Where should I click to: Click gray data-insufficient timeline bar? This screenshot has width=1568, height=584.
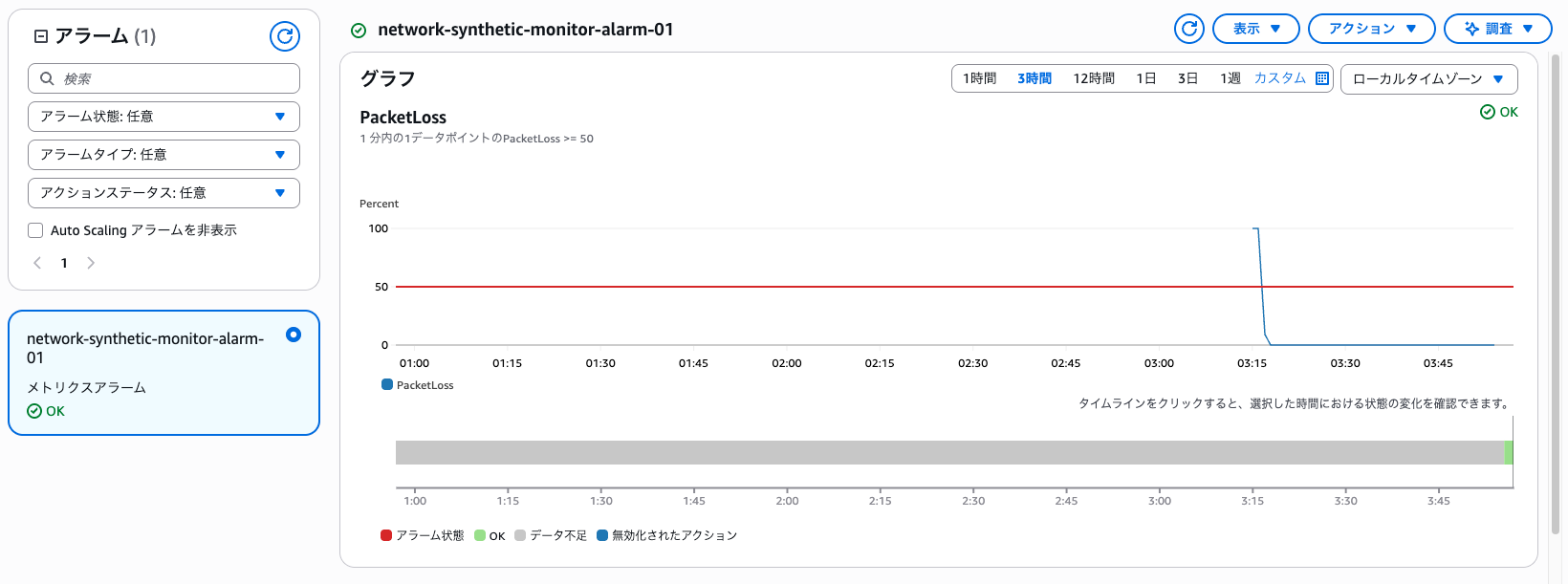tap(949, 452)
